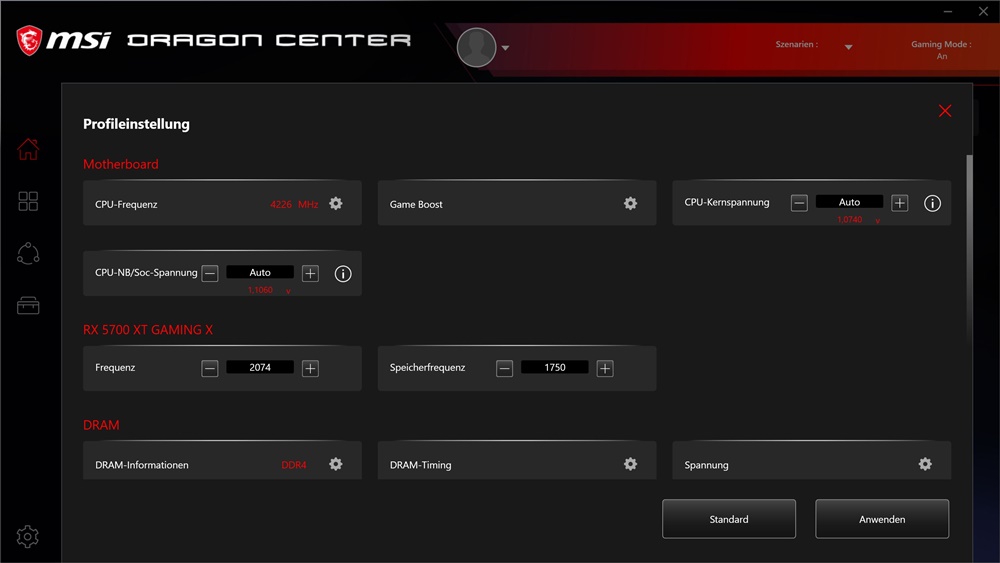
Task: Open the Home page from sidebar
Action: pos(28,150)
